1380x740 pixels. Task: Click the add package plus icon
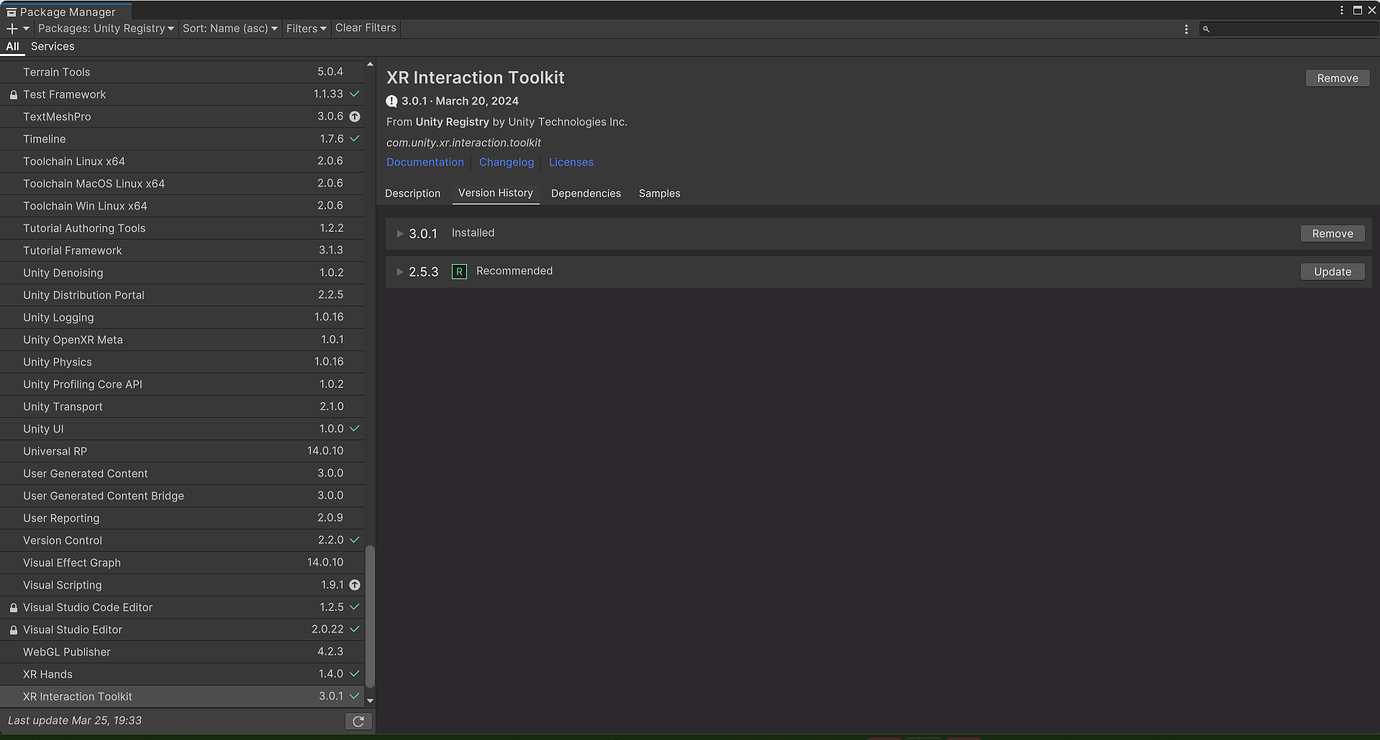coord(12,28)
